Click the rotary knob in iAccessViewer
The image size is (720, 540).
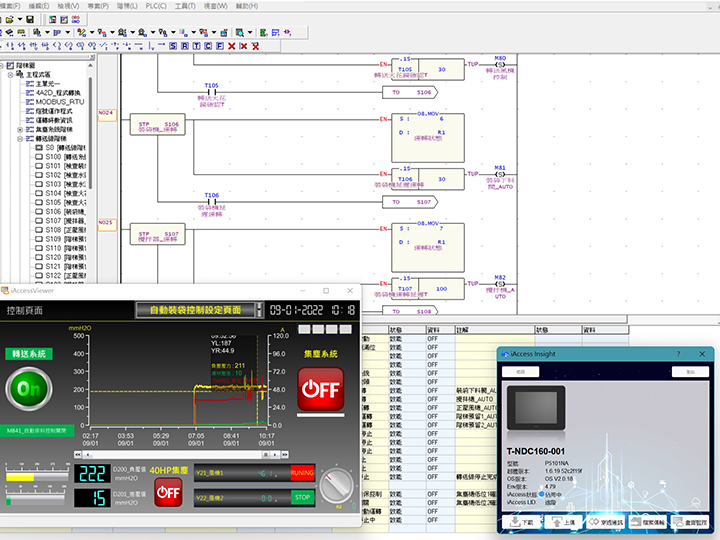pos(337,486)
